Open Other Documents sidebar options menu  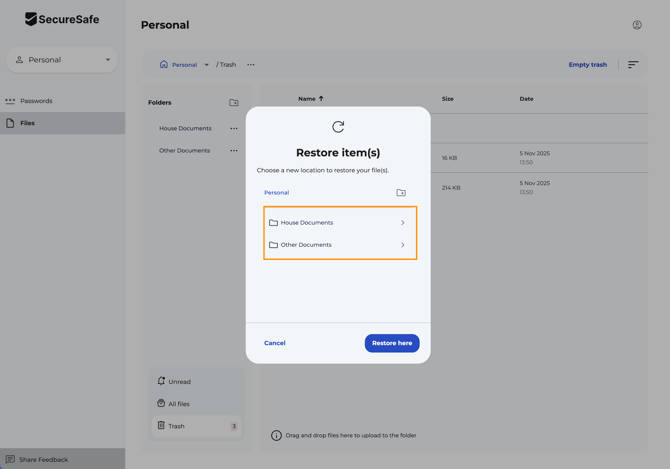[x=234, y=151]
